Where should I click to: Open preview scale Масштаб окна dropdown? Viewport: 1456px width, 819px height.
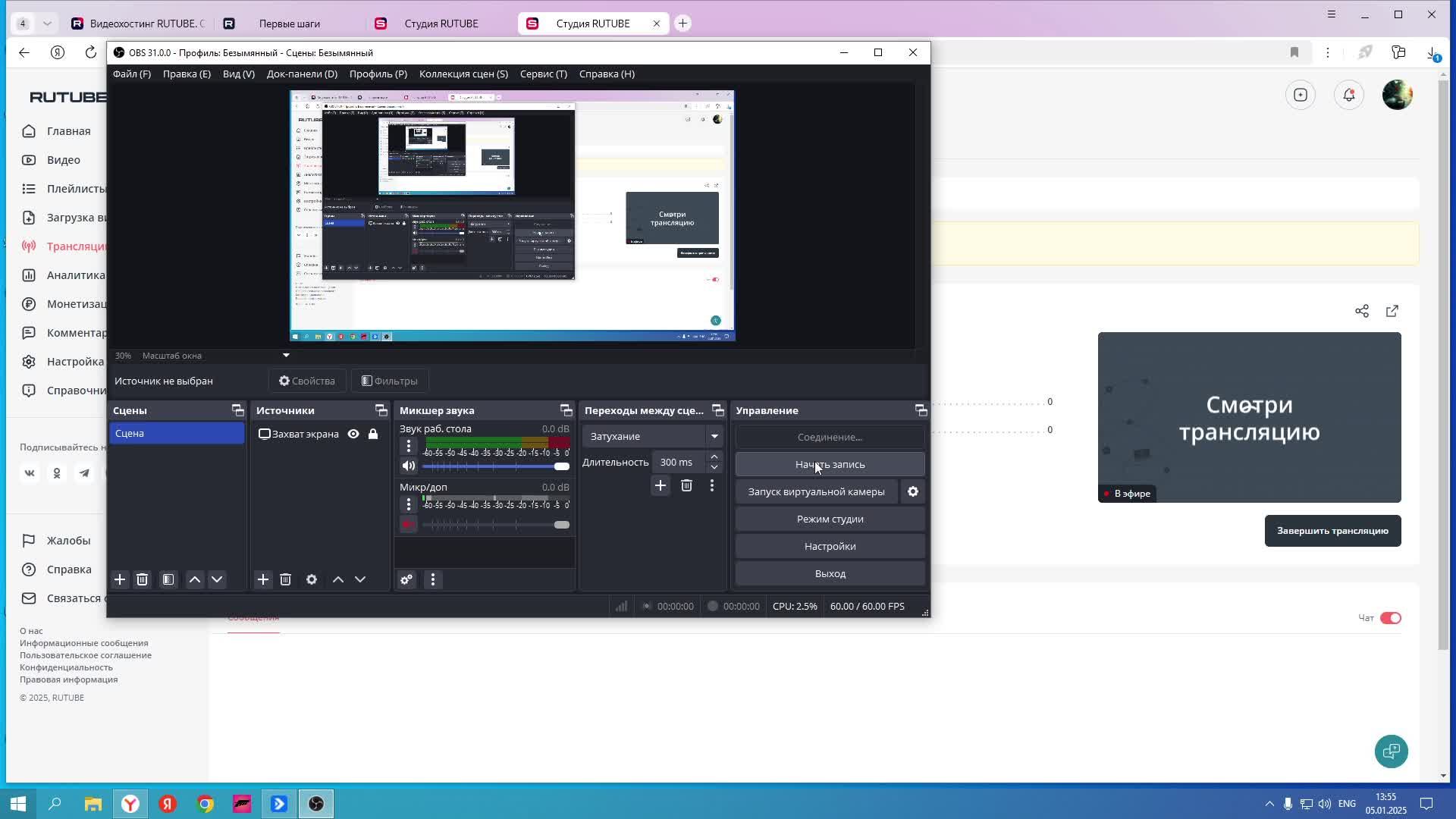286,355
